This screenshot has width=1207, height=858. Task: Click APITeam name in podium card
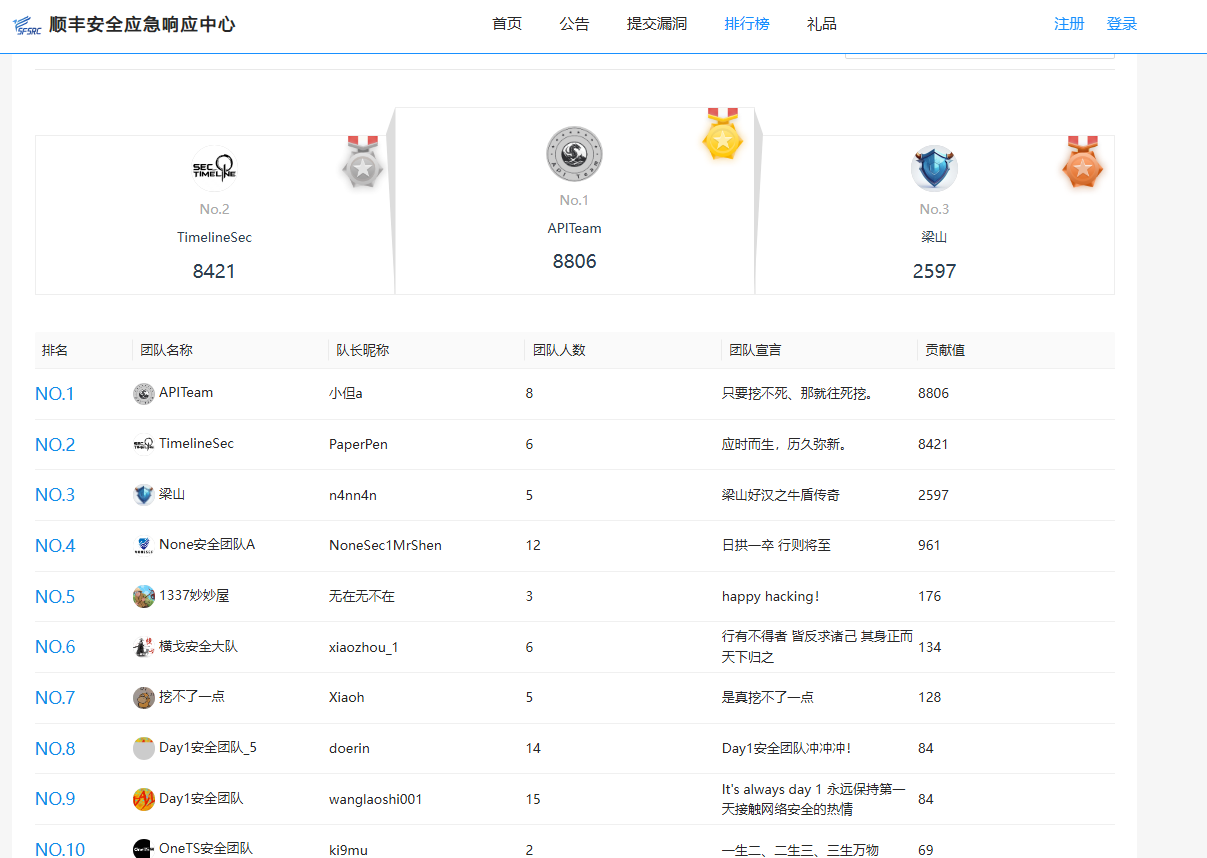point(574,228)
